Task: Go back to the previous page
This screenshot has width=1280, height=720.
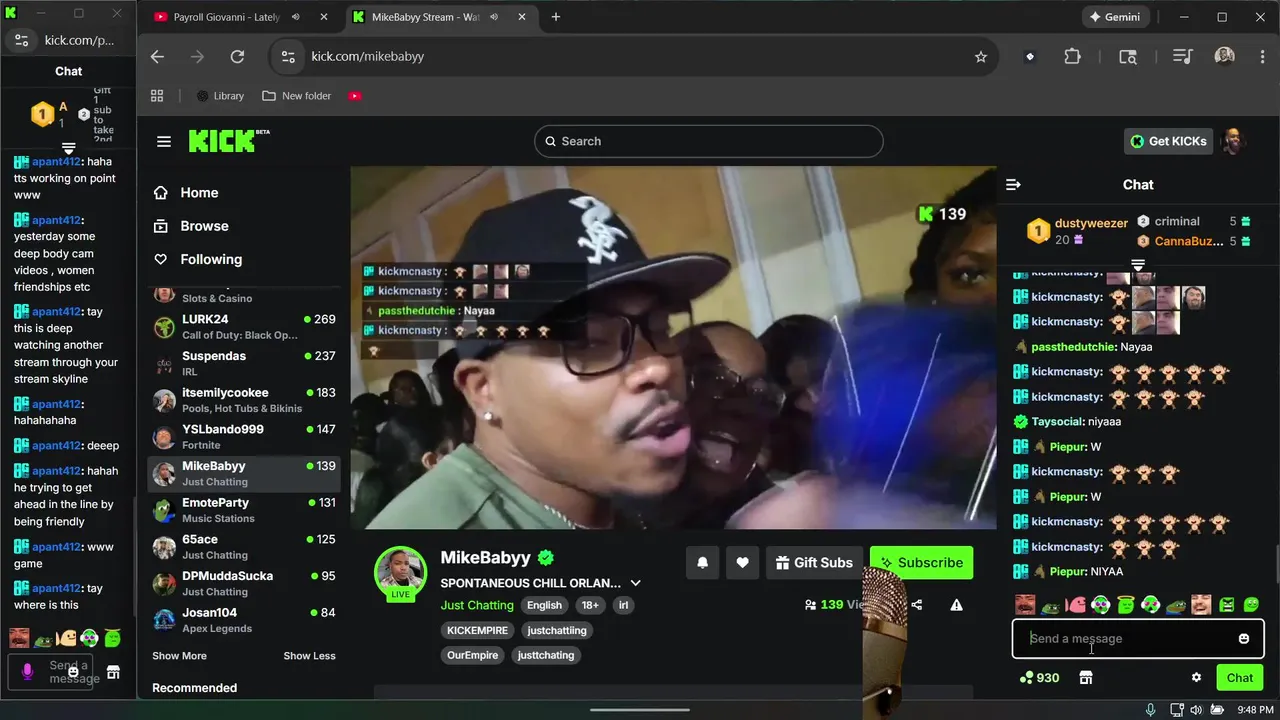Action: [157, 57]
